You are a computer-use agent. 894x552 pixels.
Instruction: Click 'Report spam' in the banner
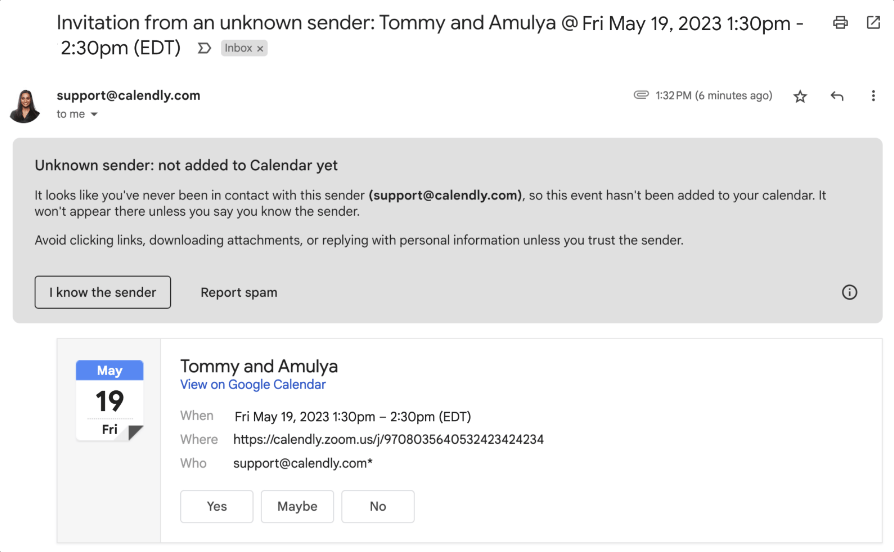pyautogui.click(x=239, y=293)
